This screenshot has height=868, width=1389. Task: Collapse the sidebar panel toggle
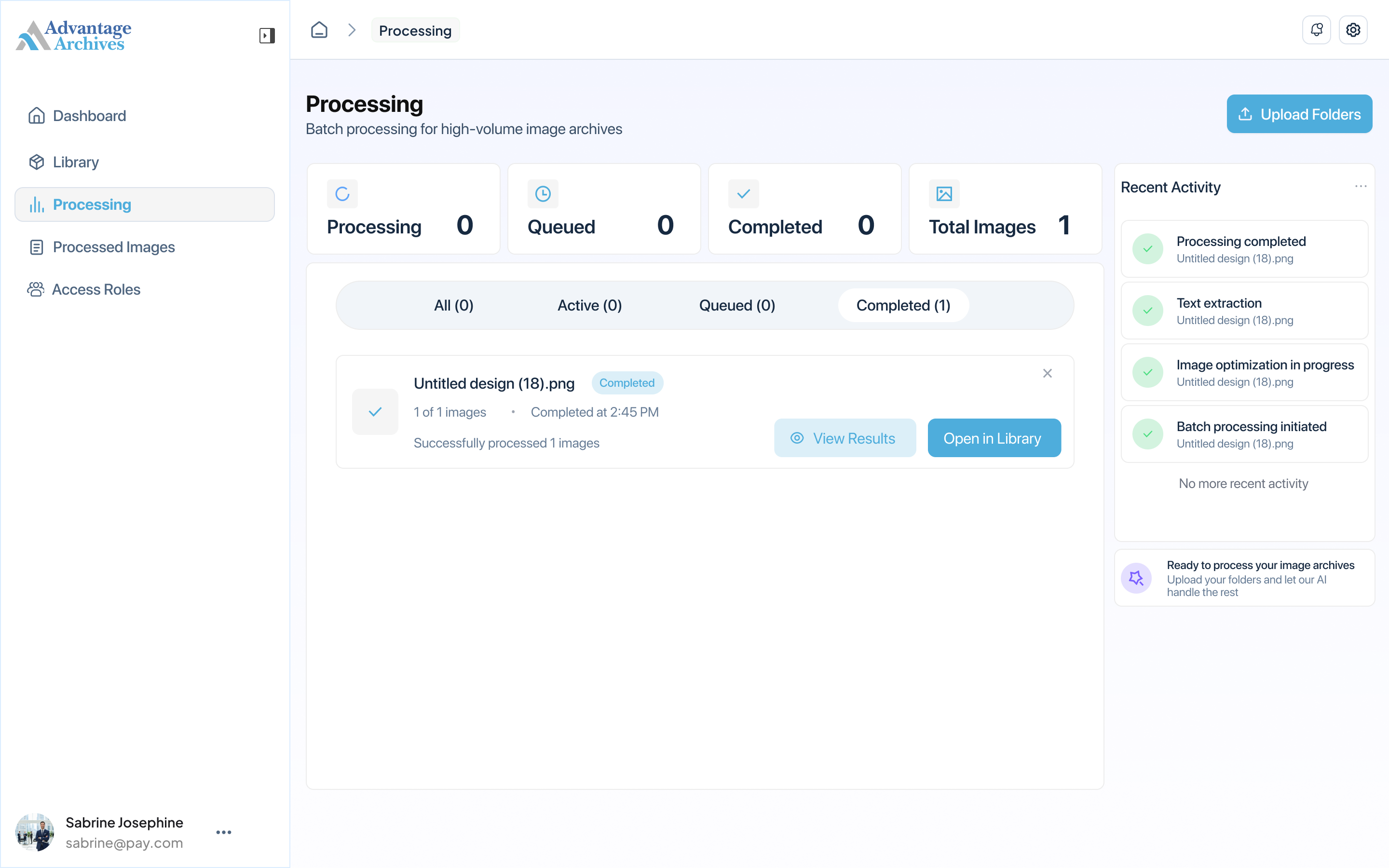[267, 36]
